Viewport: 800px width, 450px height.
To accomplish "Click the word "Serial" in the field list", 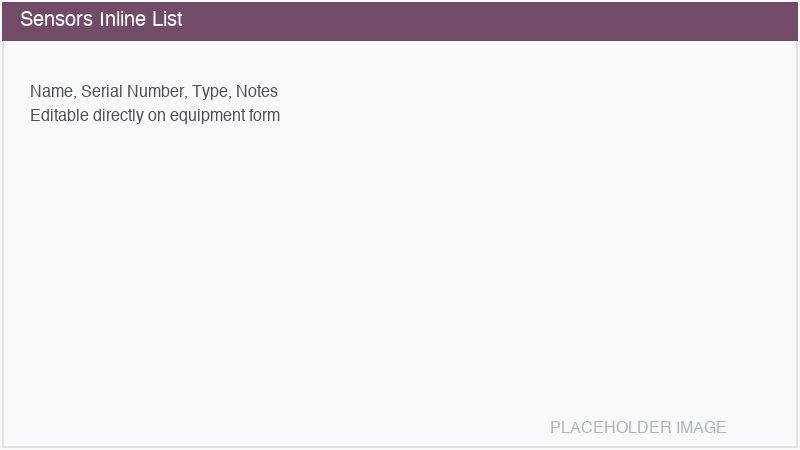I will pyautogui.click(x=101, y=92).
